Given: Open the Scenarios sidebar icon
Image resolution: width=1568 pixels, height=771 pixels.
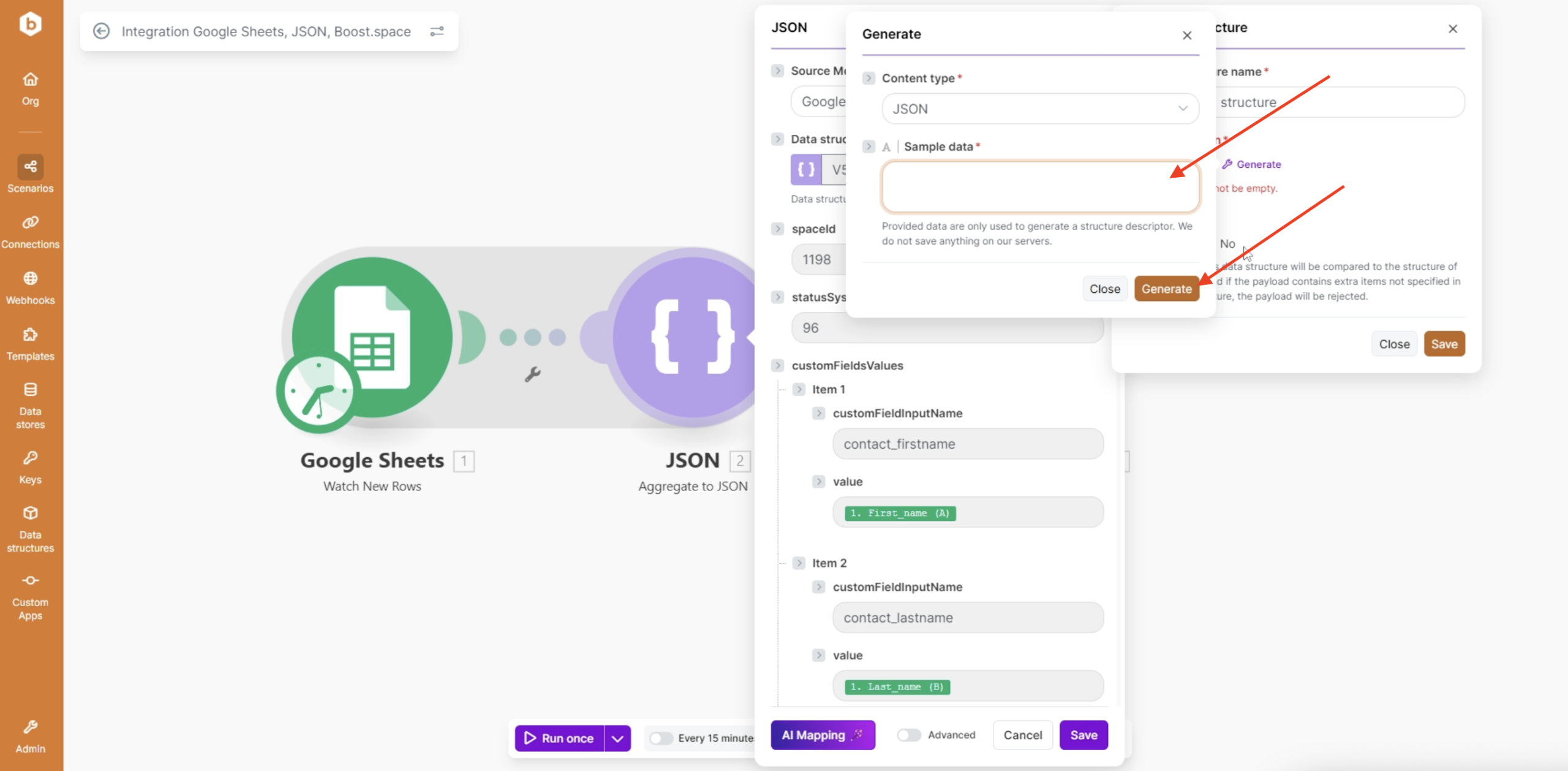Looking at the screenshot, I should coord(30,167).
